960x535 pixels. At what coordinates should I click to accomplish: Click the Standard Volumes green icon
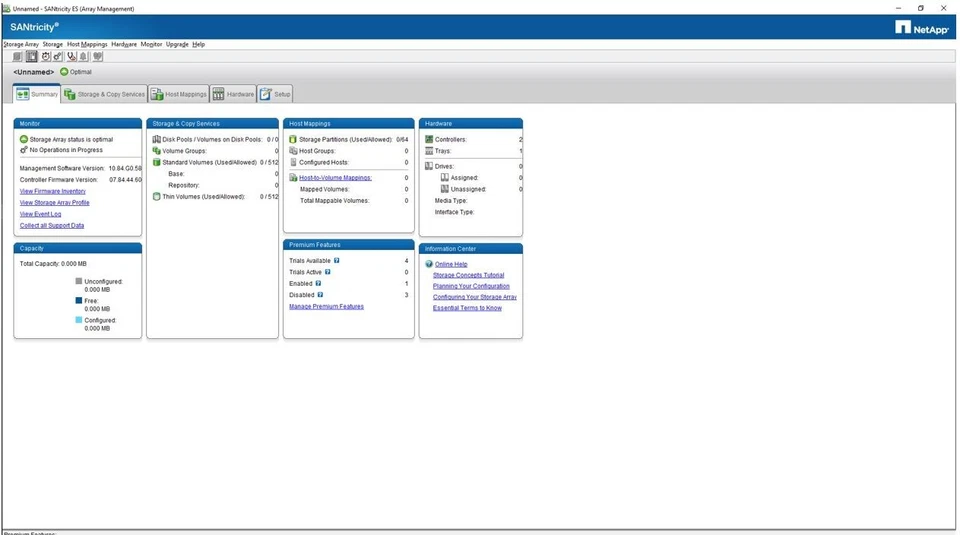pyautogui.click(x=157, y=162)
